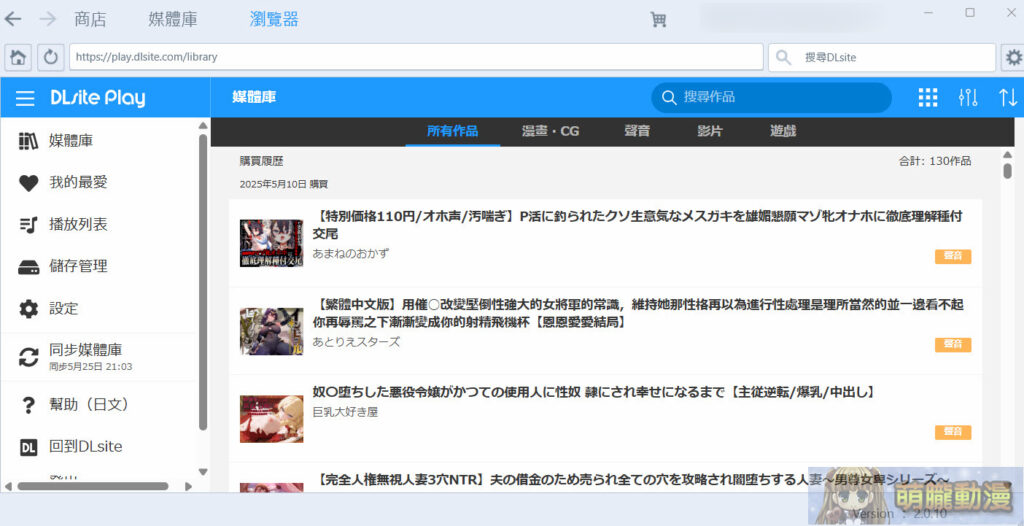Viewport: 1024px width, 526px height.
Task: Click the question mark help icon
Action: [28, 405]
